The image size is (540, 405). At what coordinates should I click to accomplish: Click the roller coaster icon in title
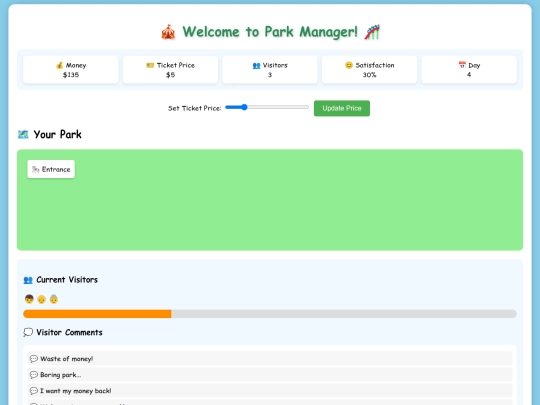(x=372, y=32)
